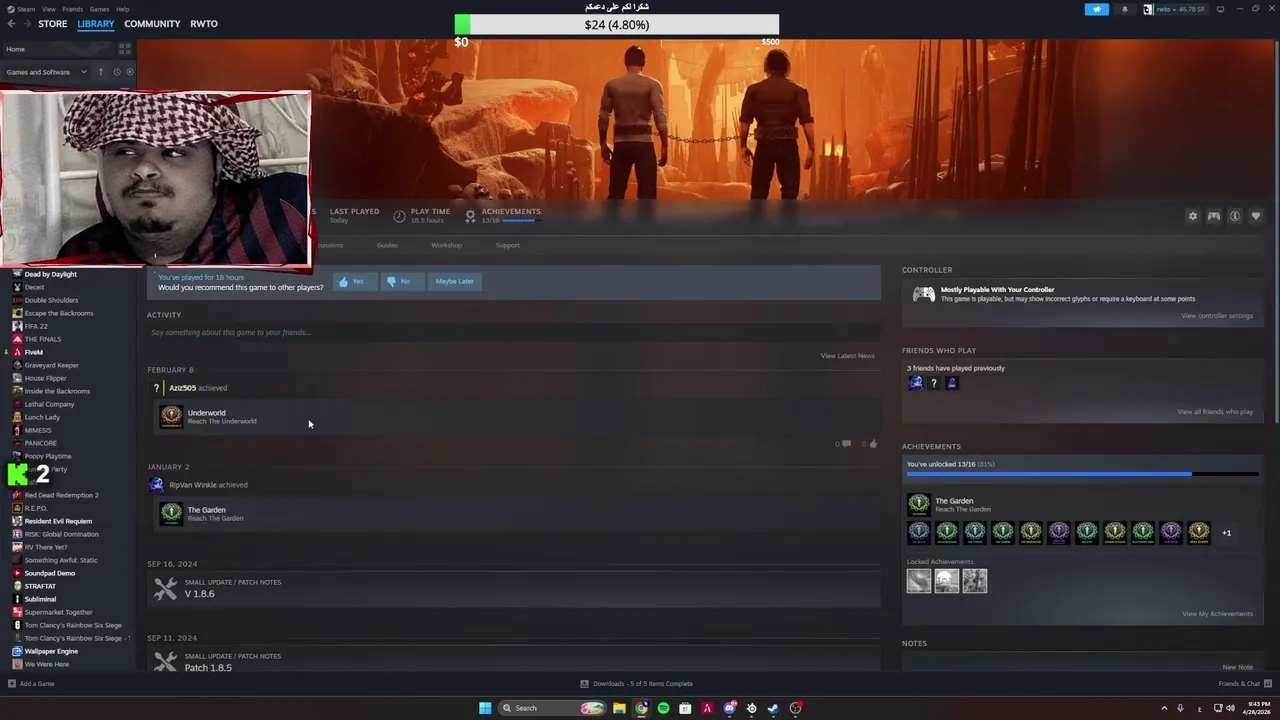Open the Windows Start menu
This screenshot has width=1280, height=720.
pyautogui.click(x=485, y=708)
